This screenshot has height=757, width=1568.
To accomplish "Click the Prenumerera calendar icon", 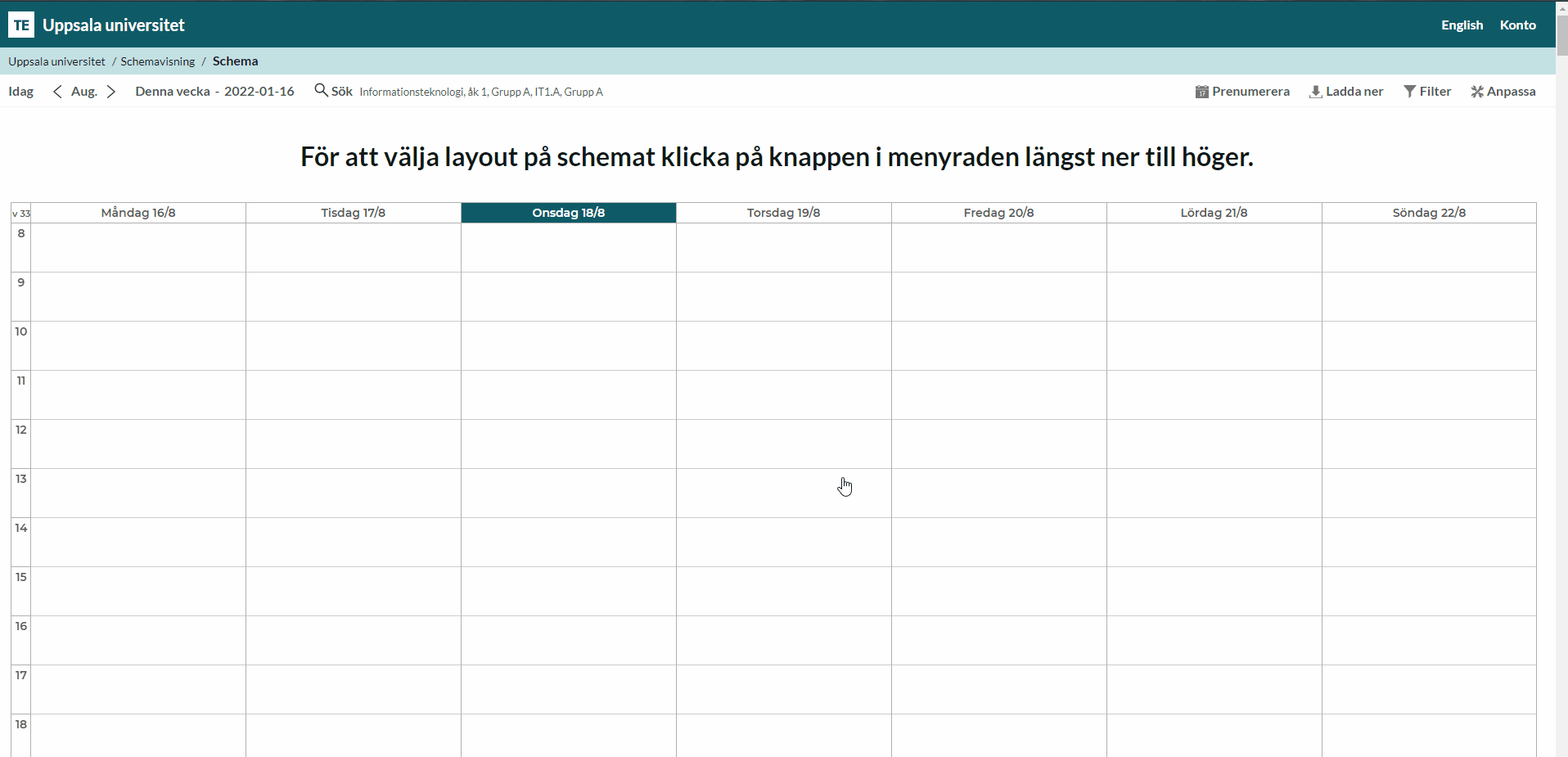I will (x=1201, y=92).
